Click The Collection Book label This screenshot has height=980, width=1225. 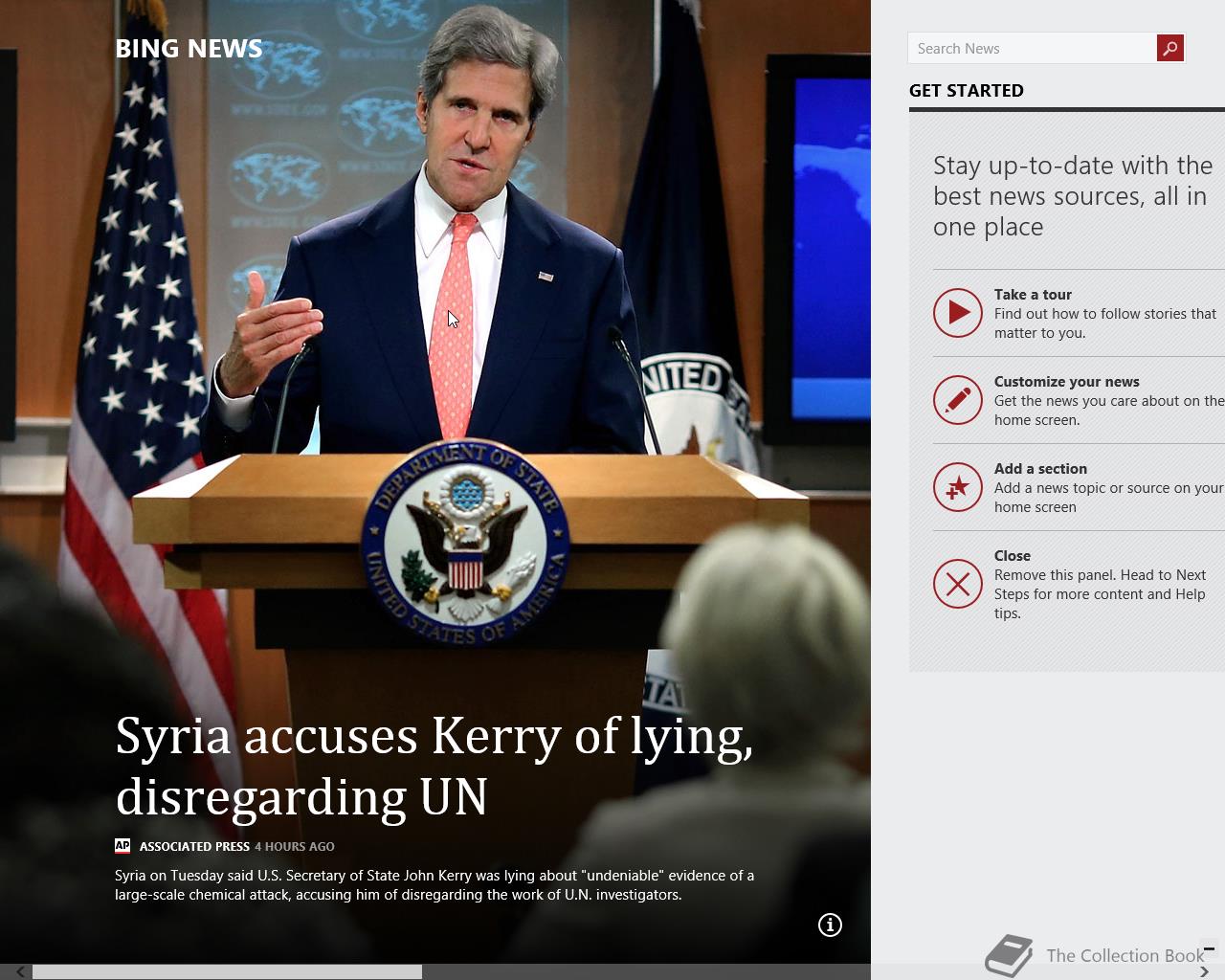(x=1125, y=955)
